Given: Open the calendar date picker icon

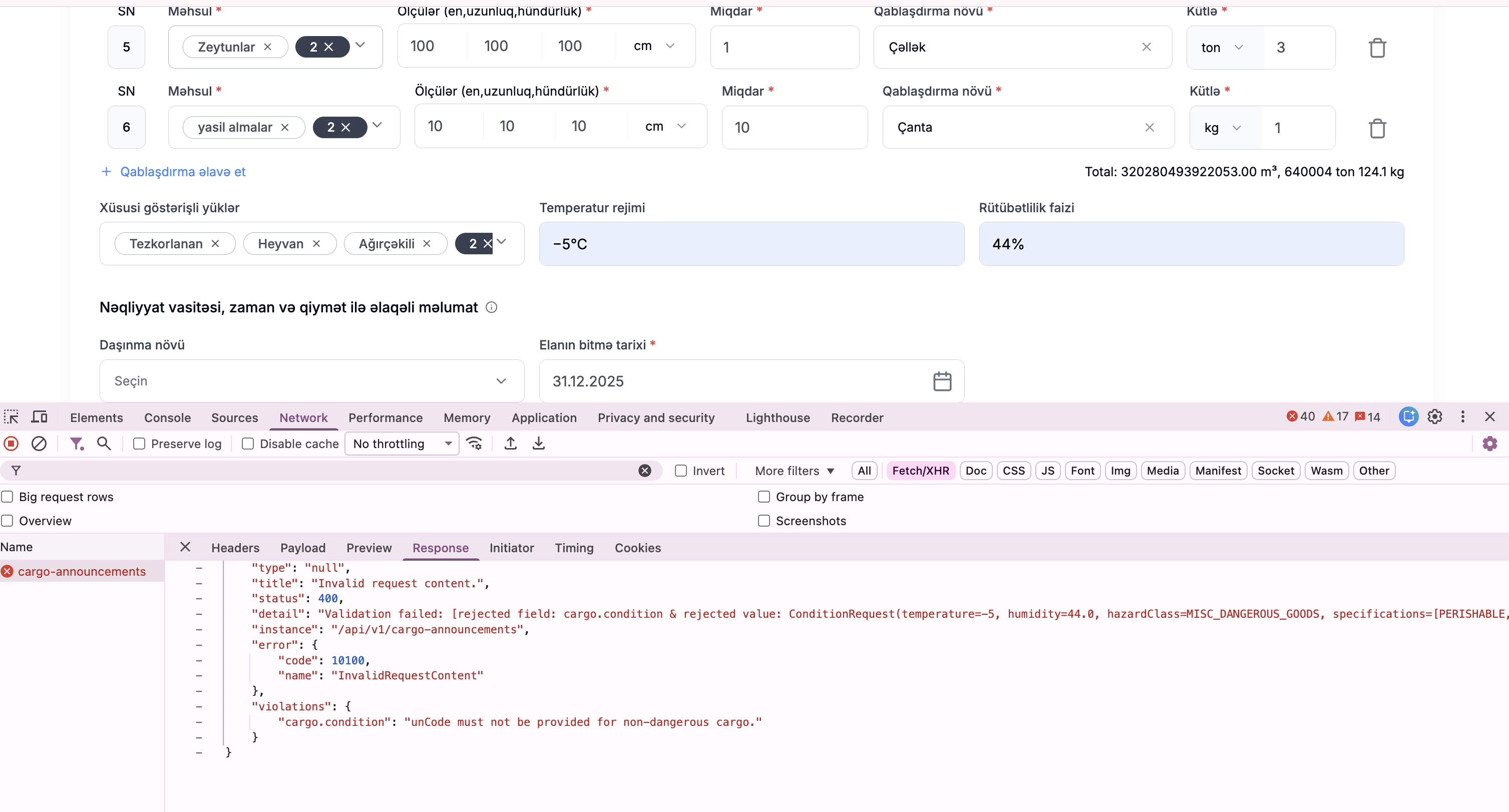Looking at the screenshot, I should tap(942, 381).
